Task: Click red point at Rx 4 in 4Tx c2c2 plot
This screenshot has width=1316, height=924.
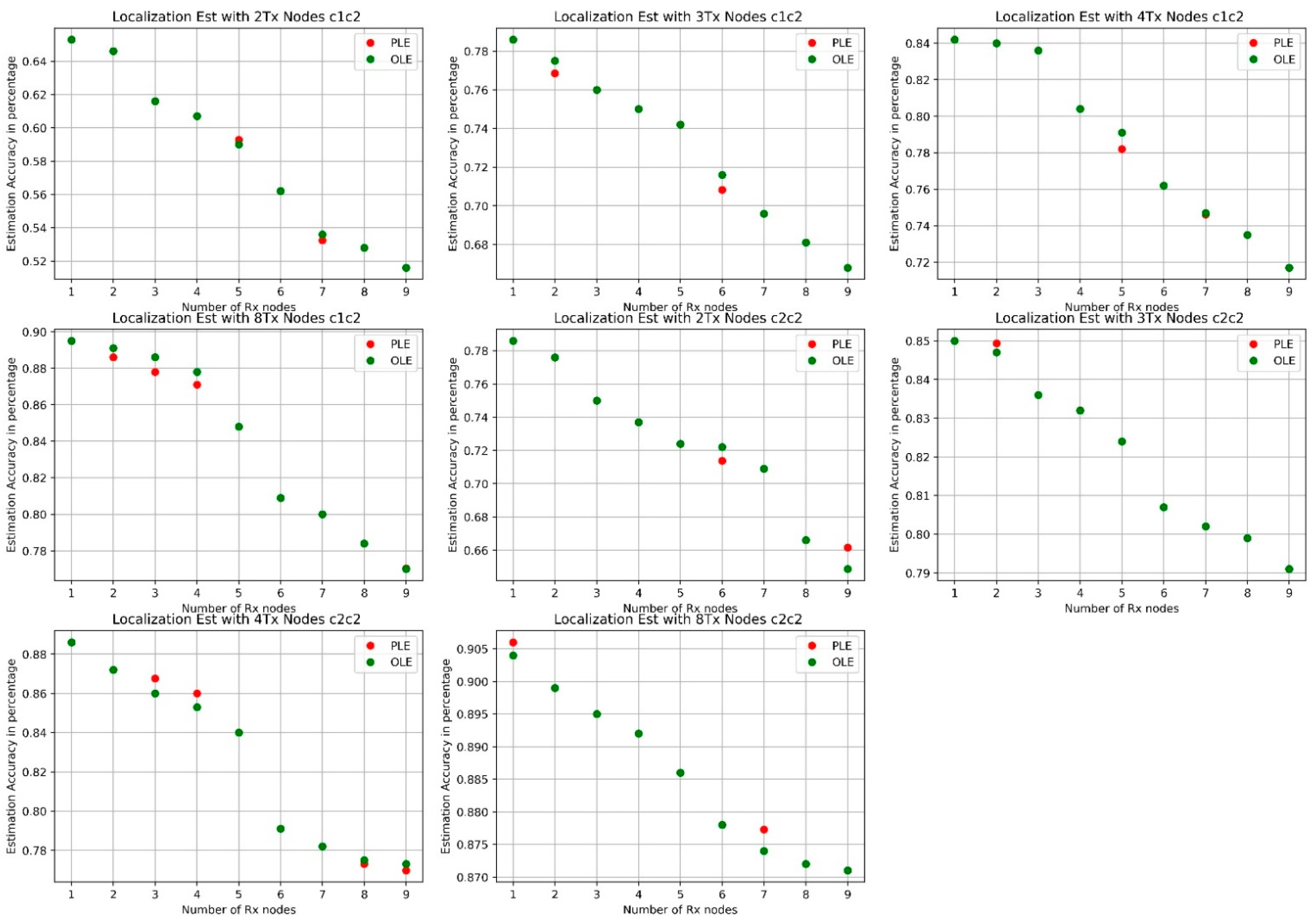Action: point(197,694)
